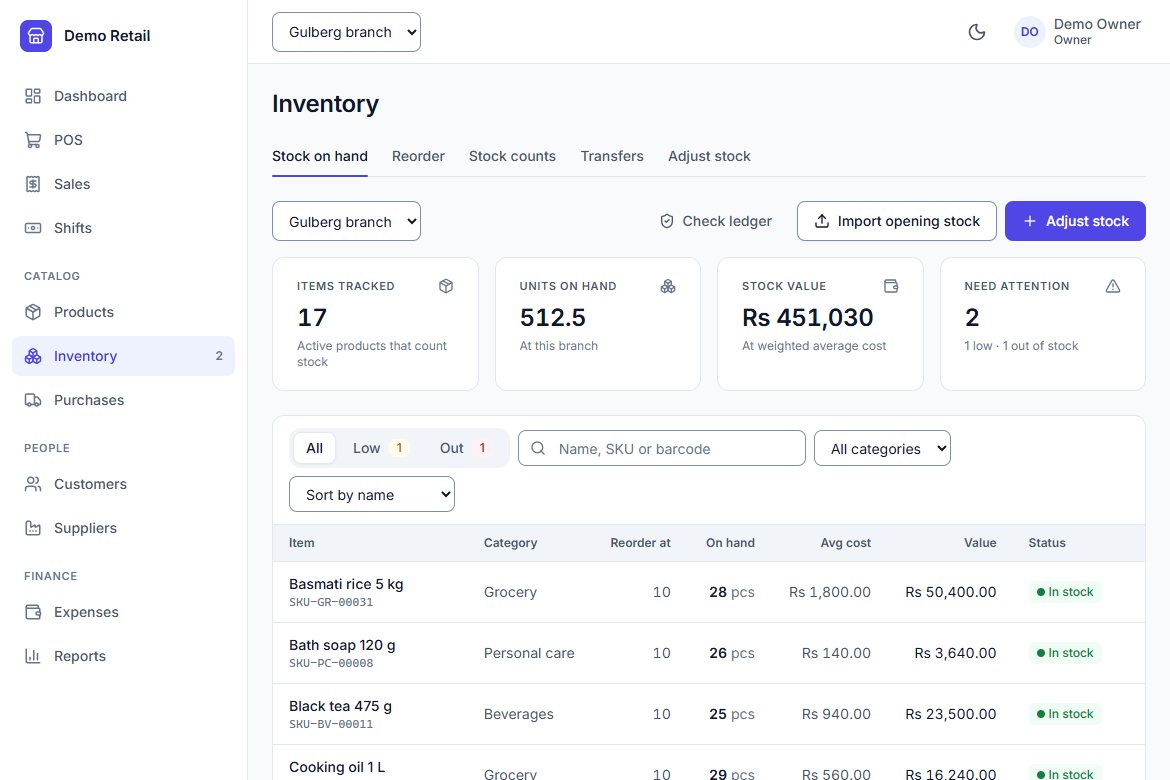Switch to the Stock counts tab
The image size is (1170, 780).
(x=512, y=156)
